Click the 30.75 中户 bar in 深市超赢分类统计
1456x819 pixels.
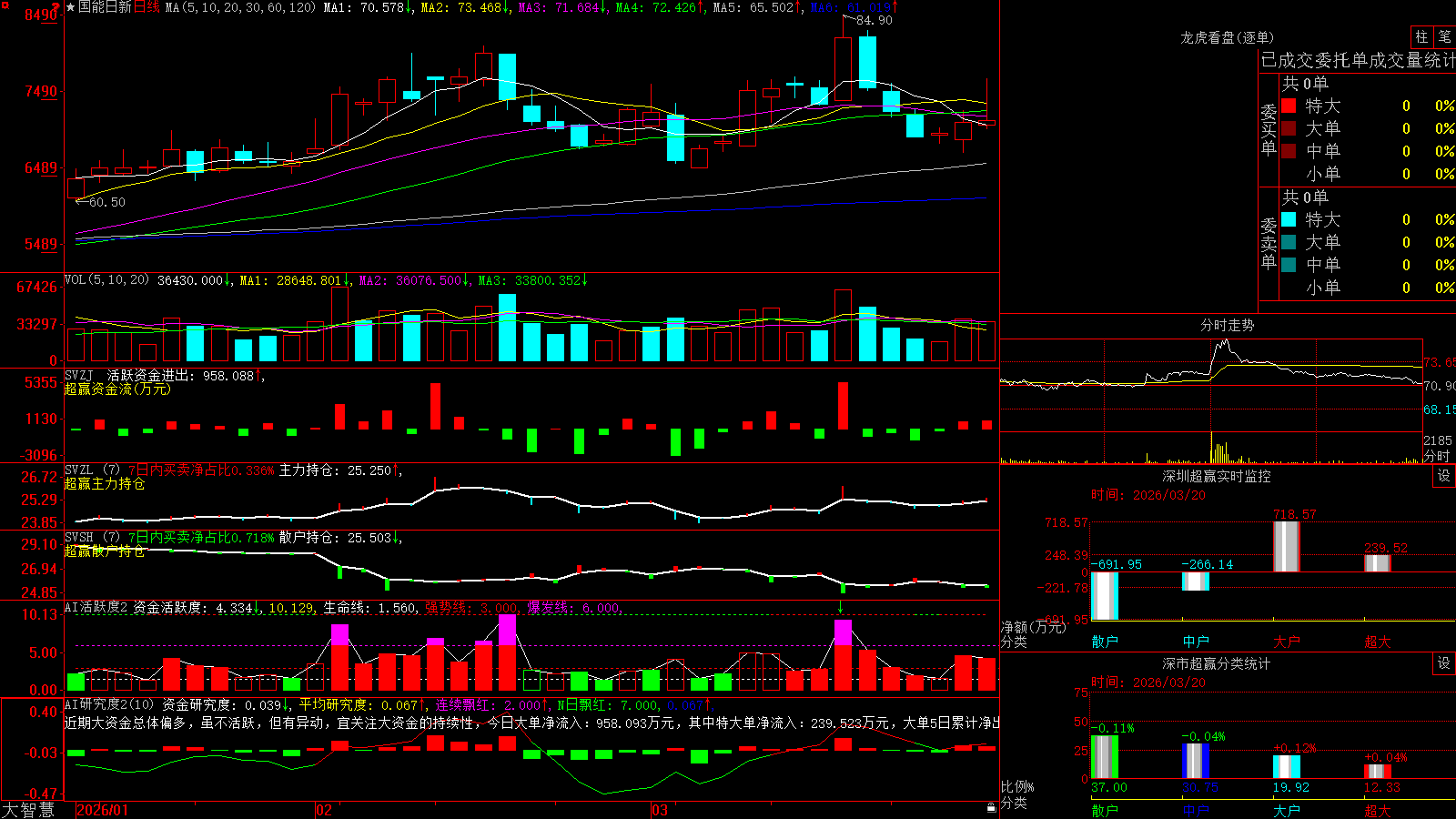click(1196, 761)
